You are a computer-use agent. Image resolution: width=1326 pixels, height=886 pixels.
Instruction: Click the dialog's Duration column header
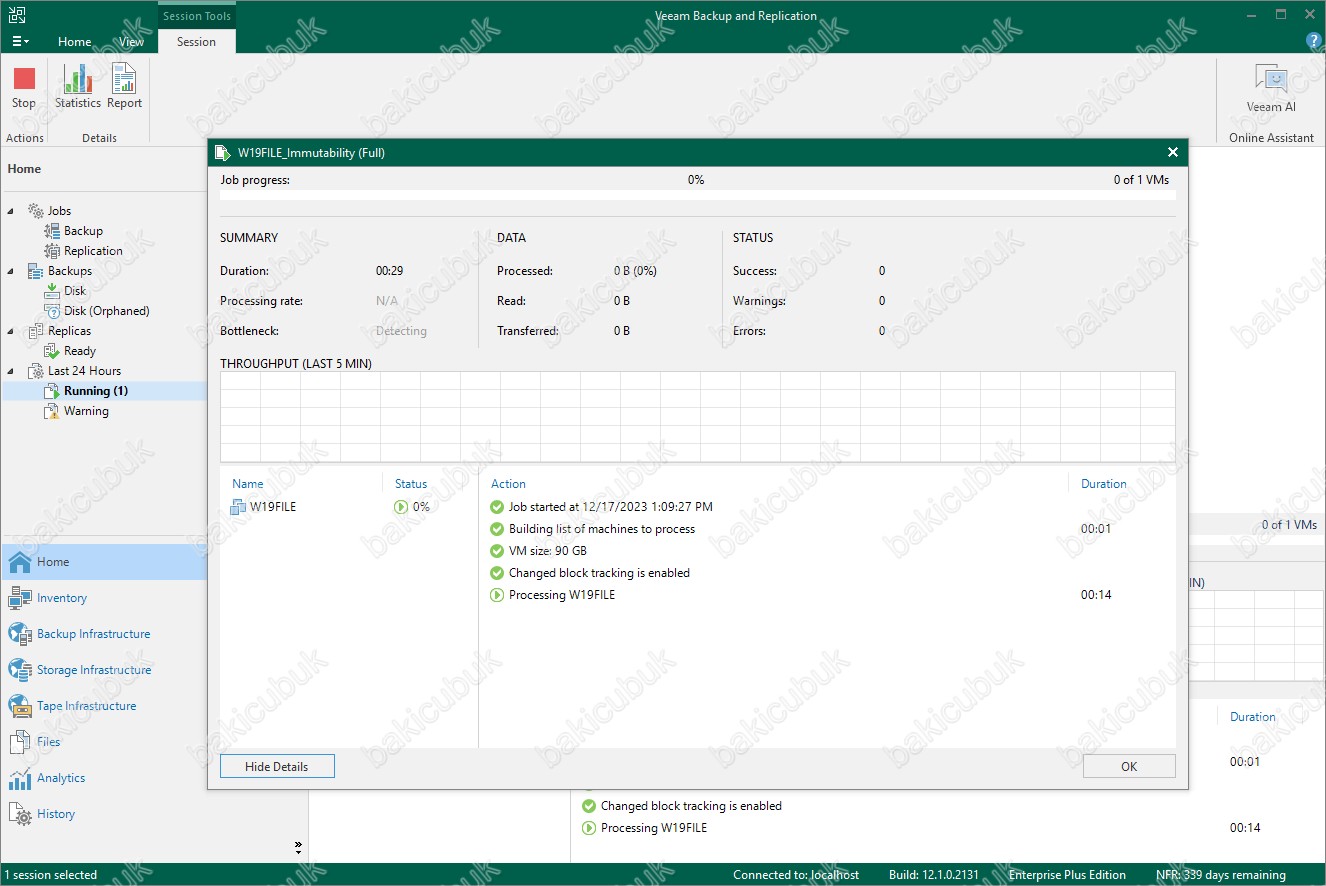[x=1104, y=484]
